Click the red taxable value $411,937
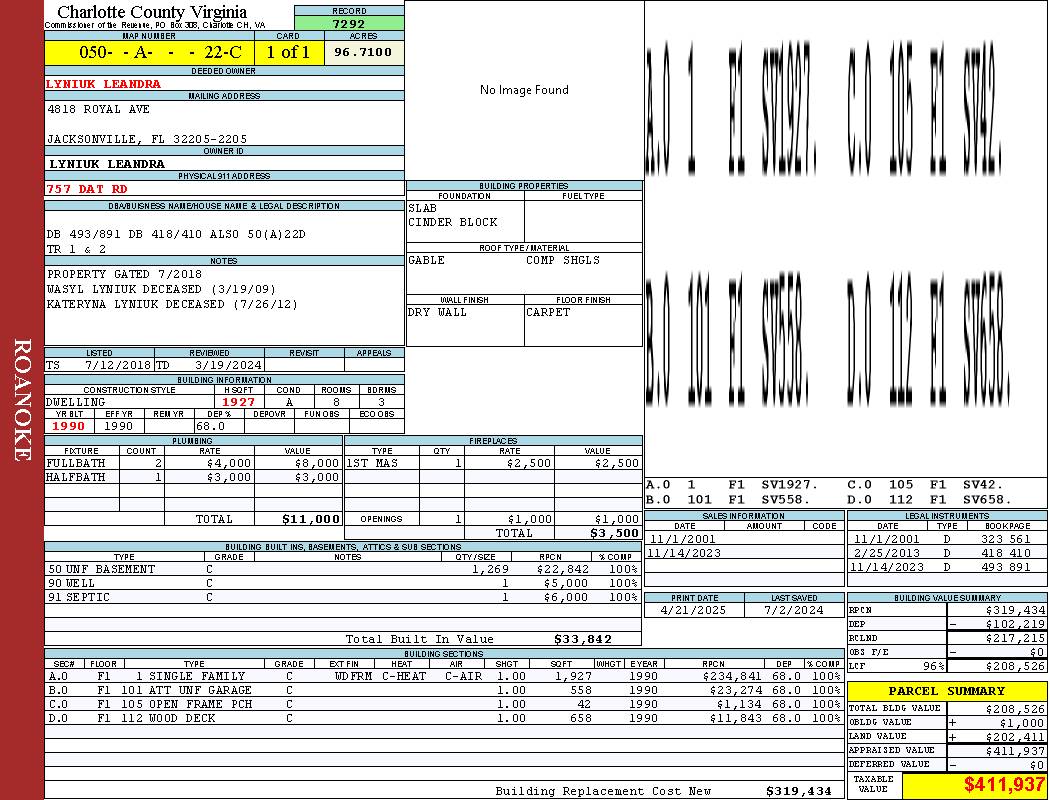Image resolution: width=1050 pixels, height=800 pixels. pyautogui.click(x=1004, y=784)
